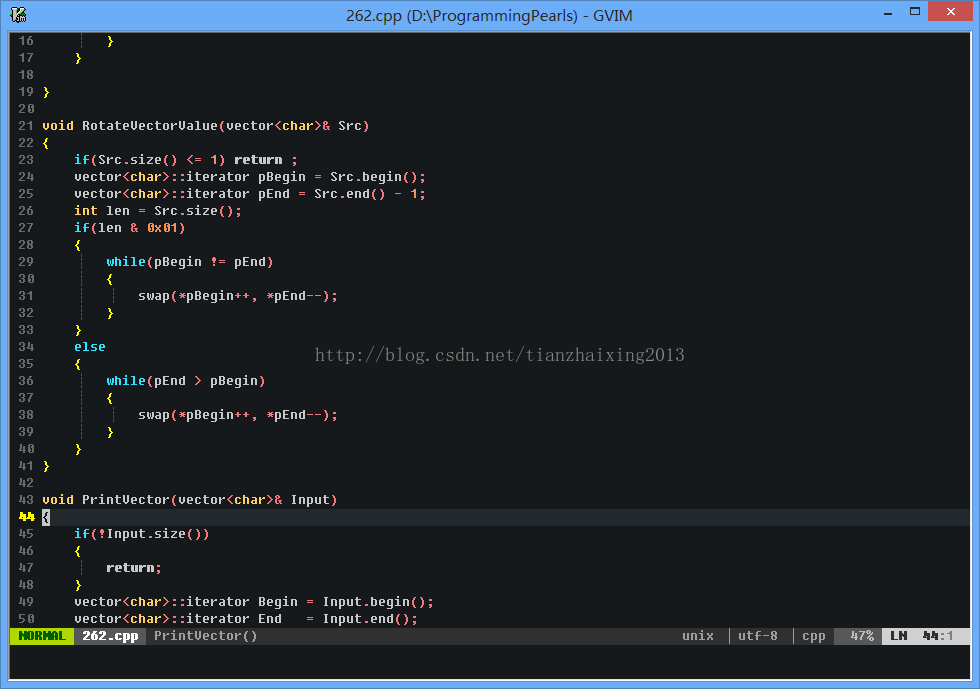Click the opening brace on line 44
This screenshot has width=980, height=689.
tap(46, 517)
